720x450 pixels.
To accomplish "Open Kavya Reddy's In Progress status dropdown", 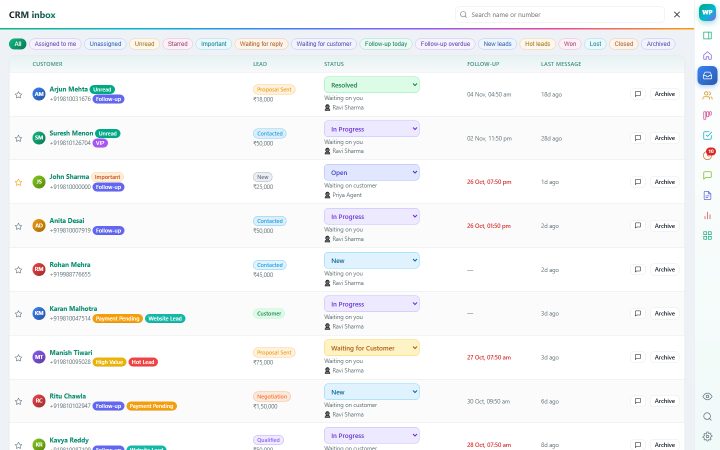I will [x=372, y=435].
